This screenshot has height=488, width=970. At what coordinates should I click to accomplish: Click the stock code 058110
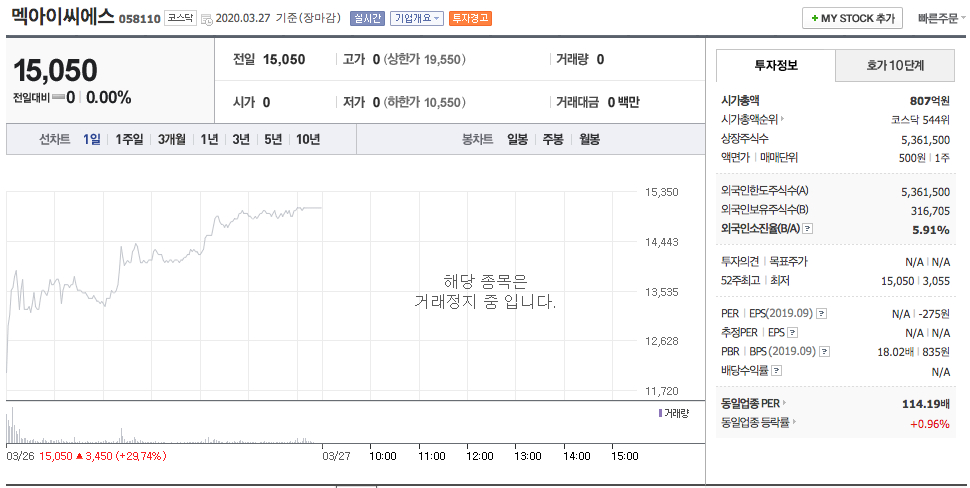tap(139, 19)
